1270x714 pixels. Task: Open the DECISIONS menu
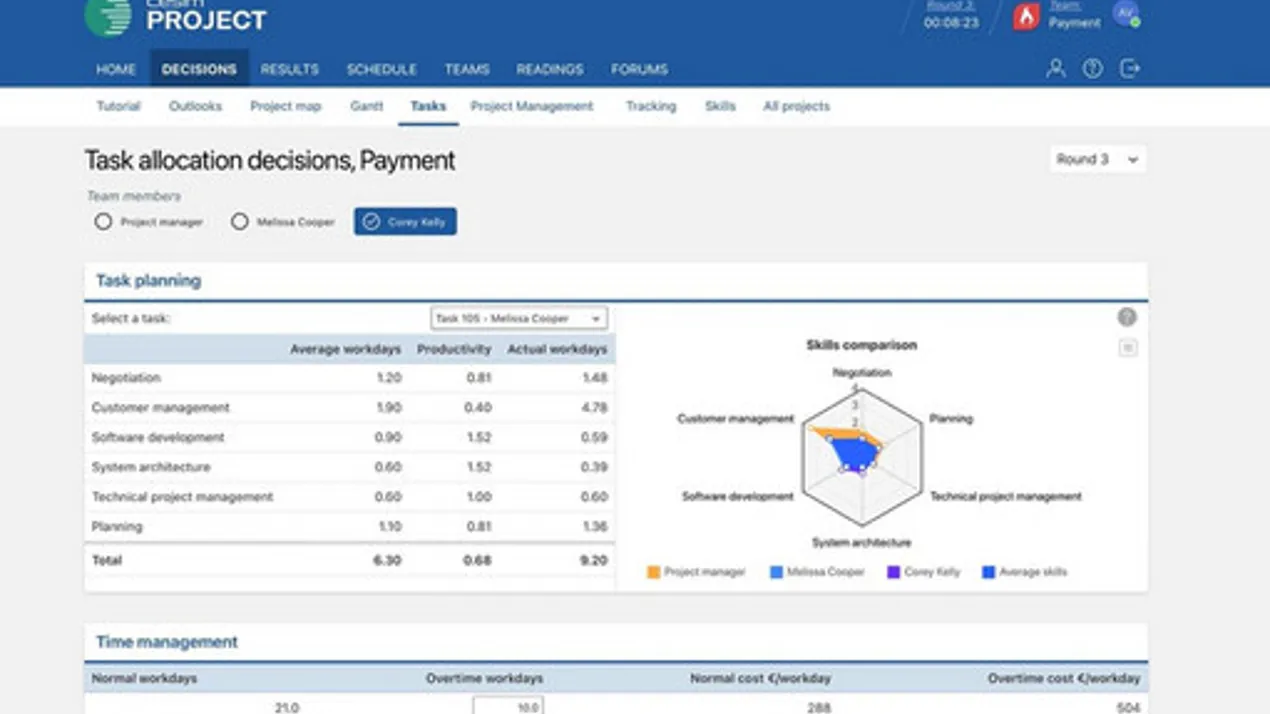coord(199,69)
